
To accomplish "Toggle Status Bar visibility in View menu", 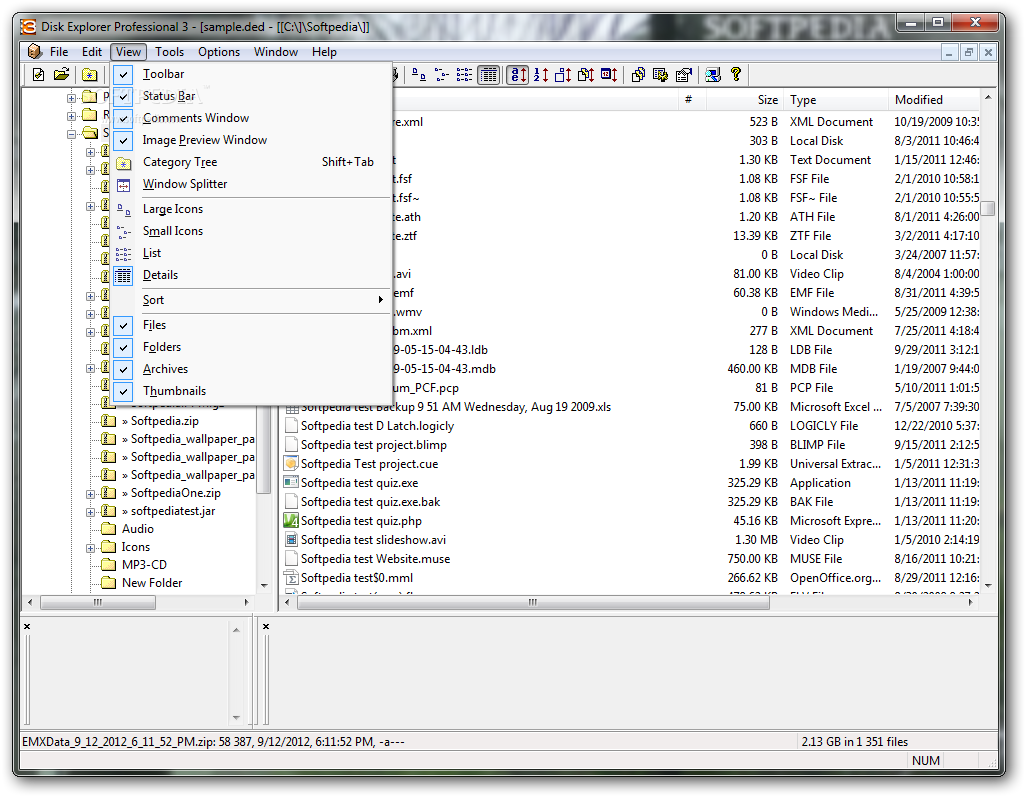I will [x=123, y=96].
